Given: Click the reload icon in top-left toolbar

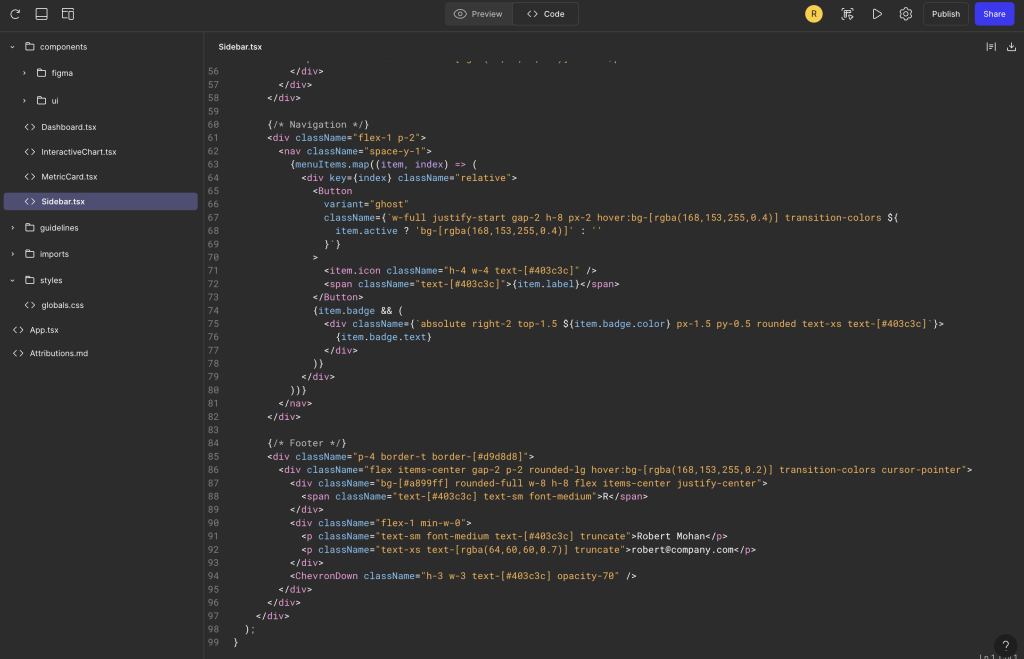Looking at the screenshot, I should pos(15,14).
